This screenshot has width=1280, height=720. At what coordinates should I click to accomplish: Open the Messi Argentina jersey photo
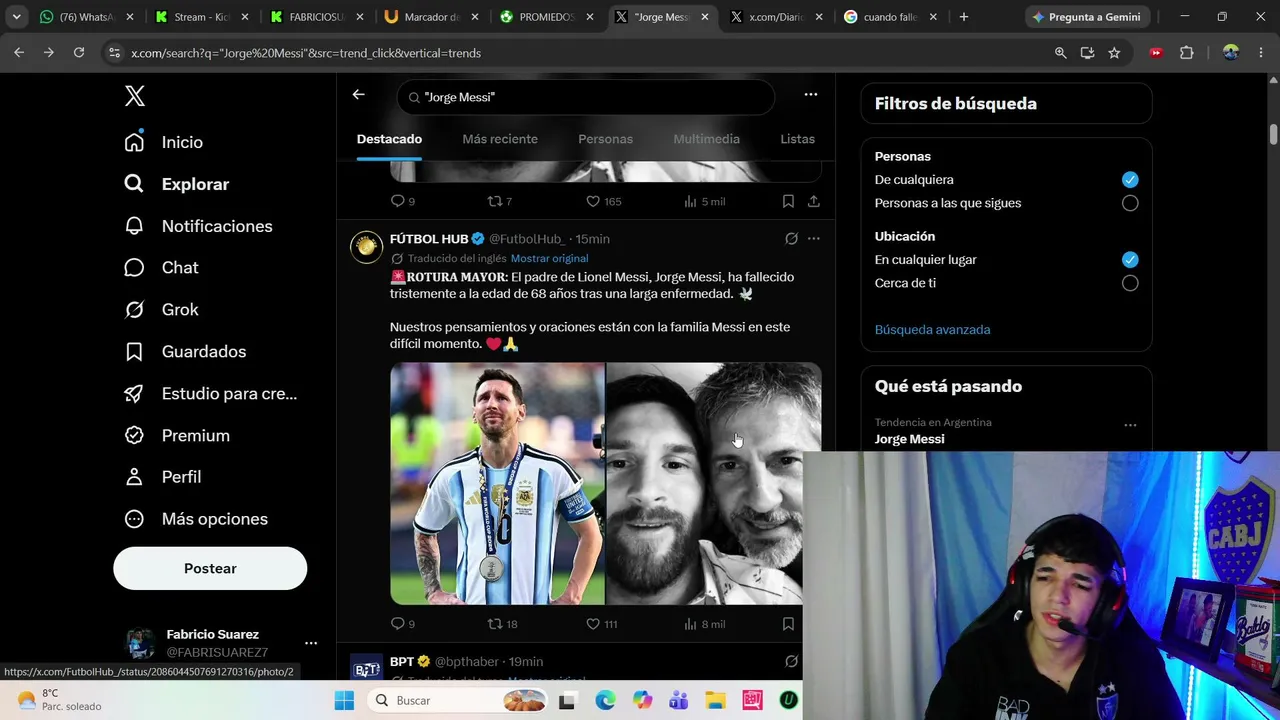click(497, 484)
